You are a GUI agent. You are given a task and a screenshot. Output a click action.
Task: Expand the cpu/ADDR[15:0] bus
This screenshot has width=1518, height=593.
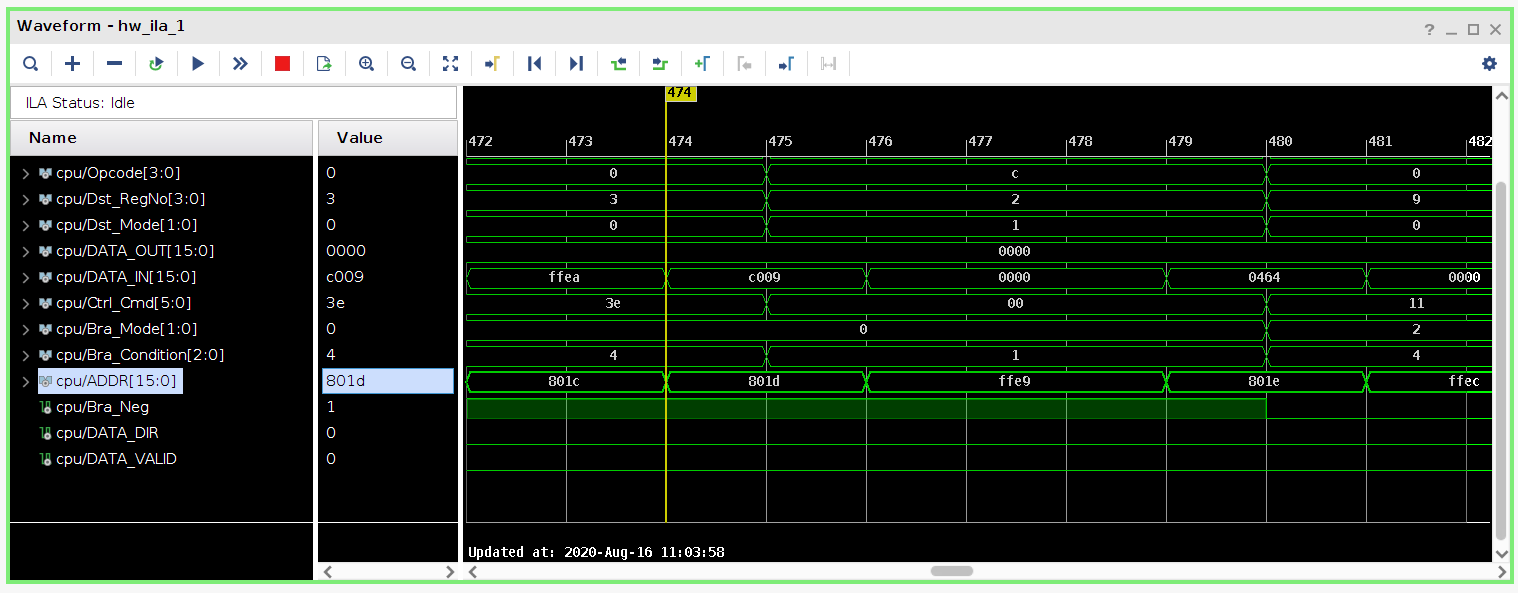(26, 381)
